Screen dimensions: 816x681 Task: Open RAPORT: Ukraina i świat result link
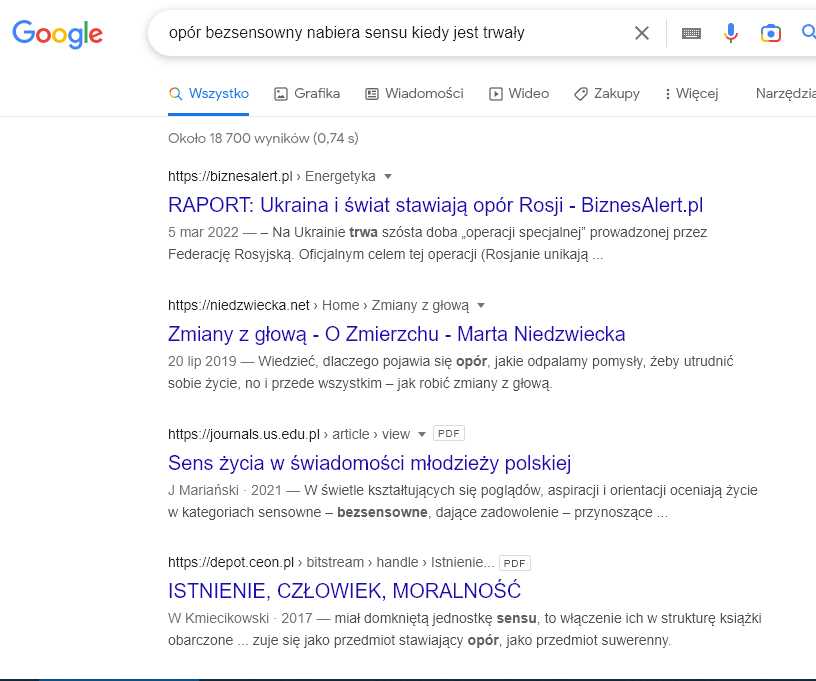[435, 205]
